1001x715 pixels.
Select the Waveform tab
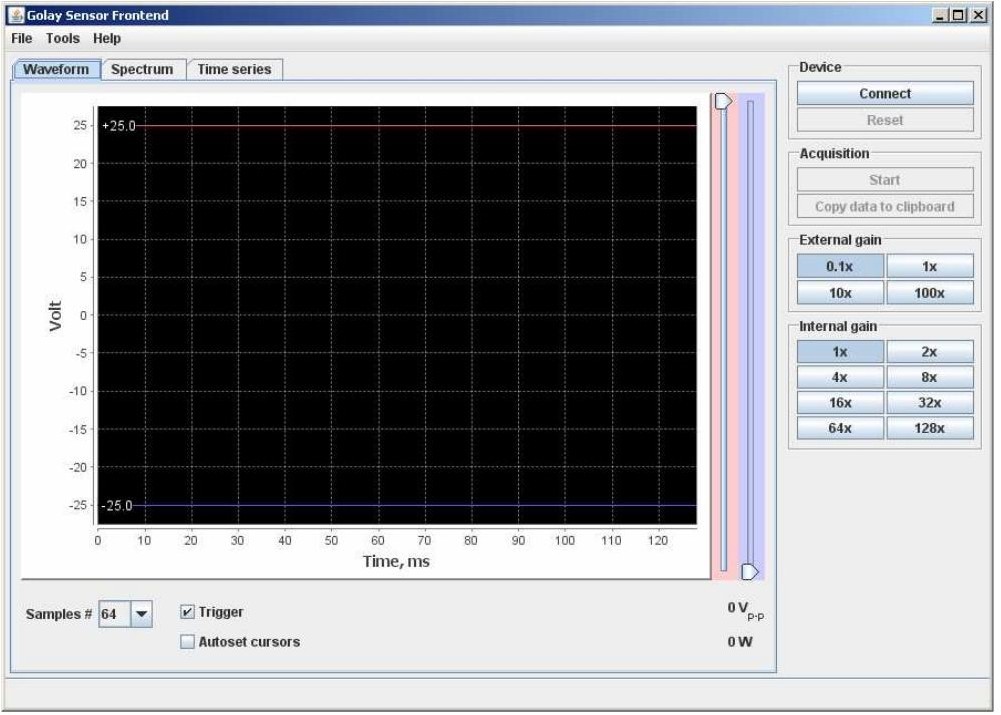pos(56,69)
